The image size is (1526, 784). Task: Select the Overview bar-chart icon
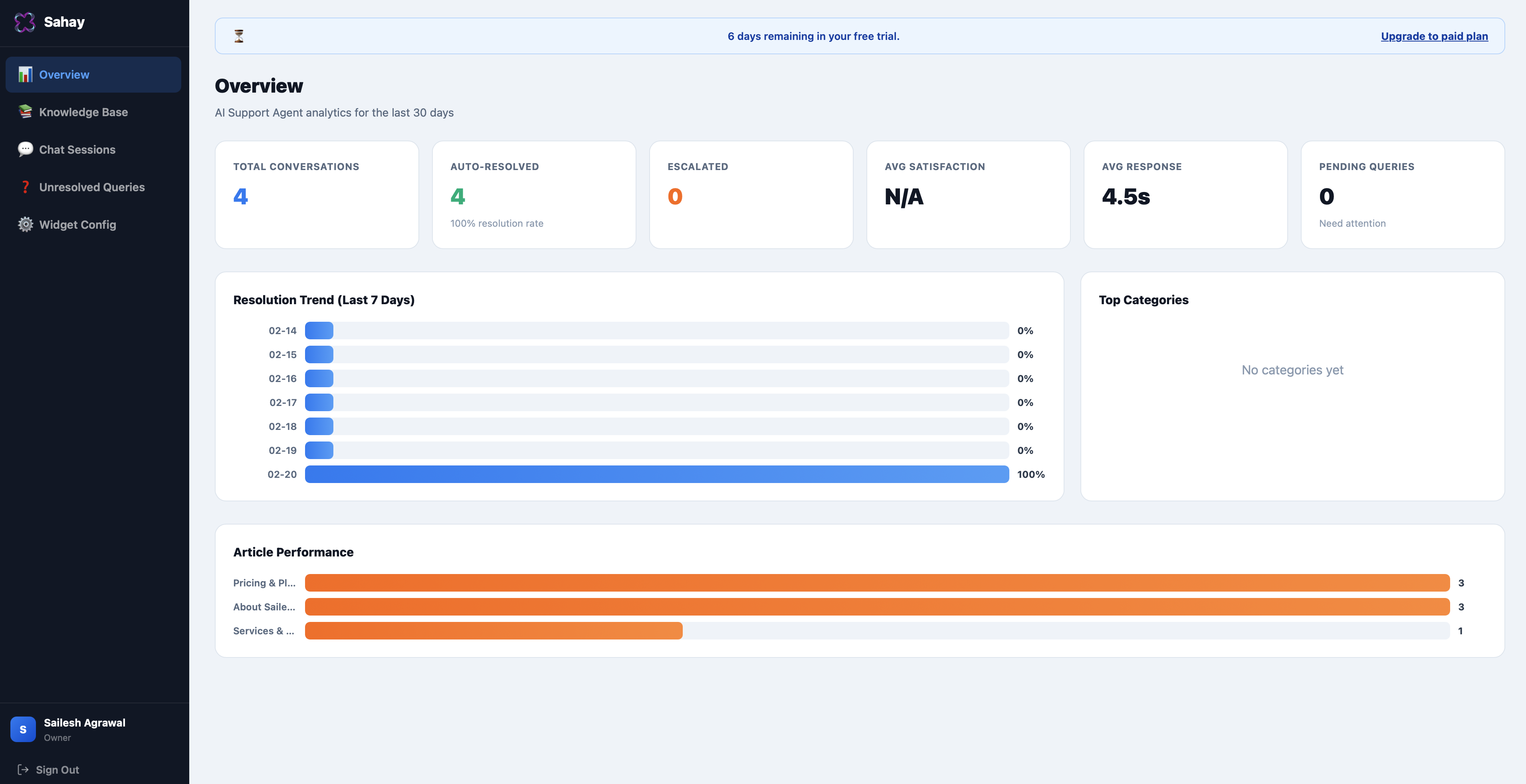pyautogui.click(x=25, y=75)
